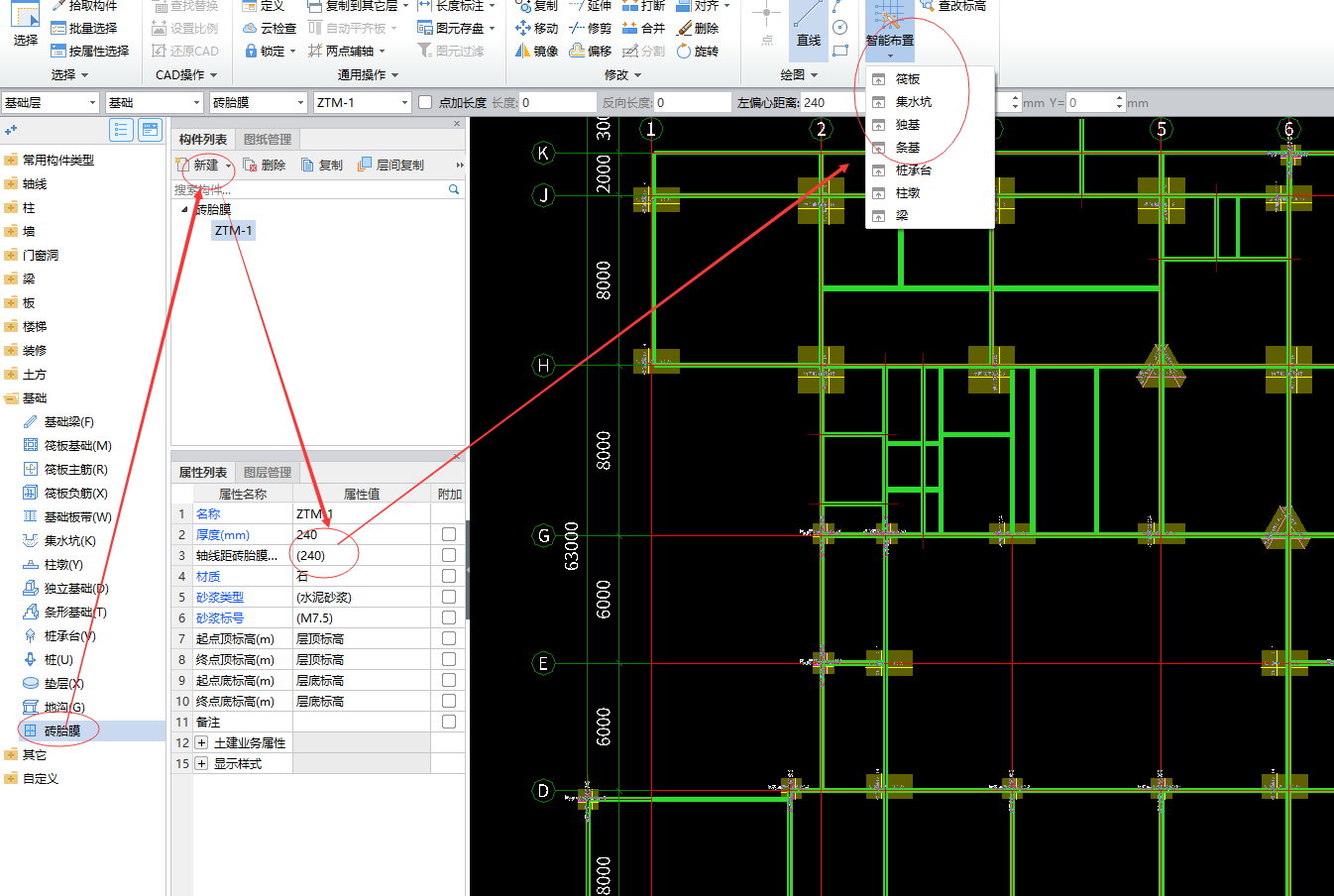Switch to 图层管理 tab

click(268, 472)
